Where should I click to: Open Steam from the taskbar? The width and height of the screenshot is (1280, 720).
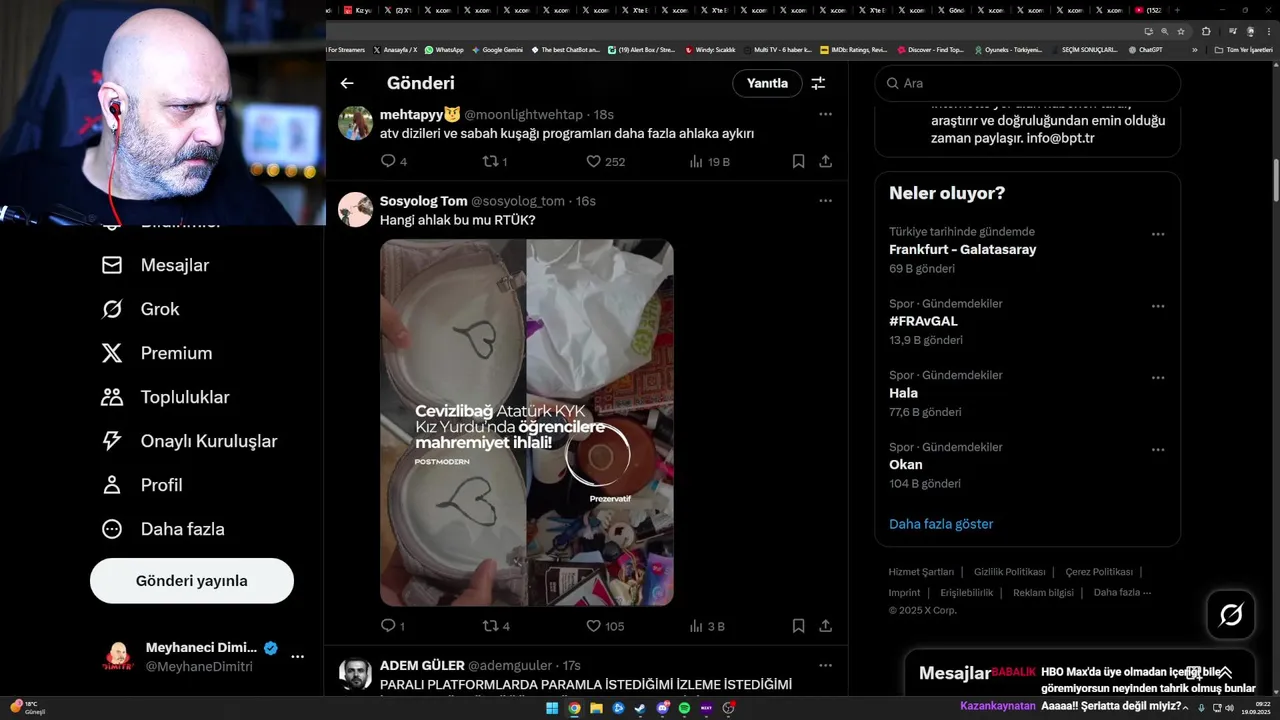coord(640,708)
